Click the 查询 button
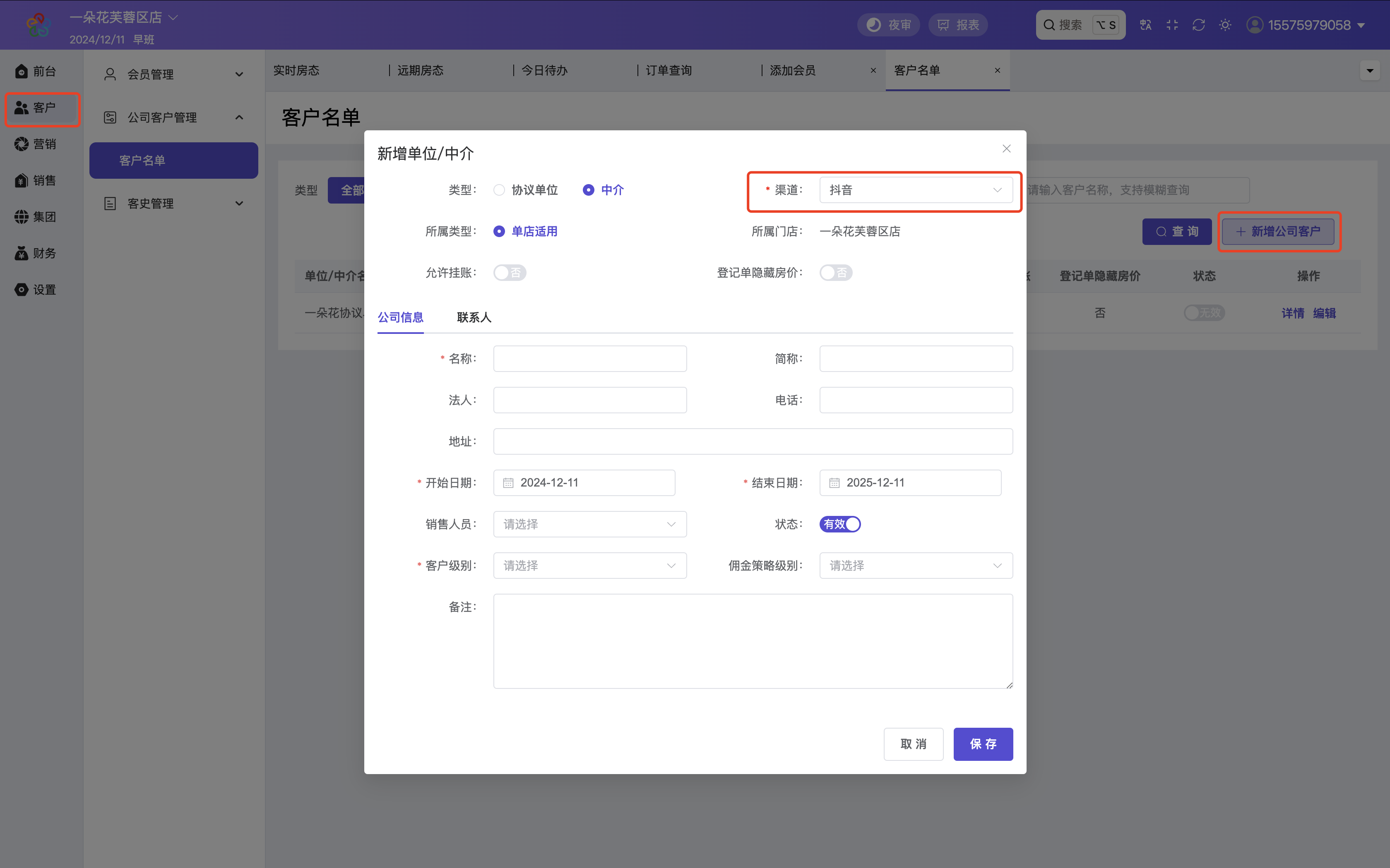The height and width of the screenshot is (868, 1390). (x=1177, y=231)
